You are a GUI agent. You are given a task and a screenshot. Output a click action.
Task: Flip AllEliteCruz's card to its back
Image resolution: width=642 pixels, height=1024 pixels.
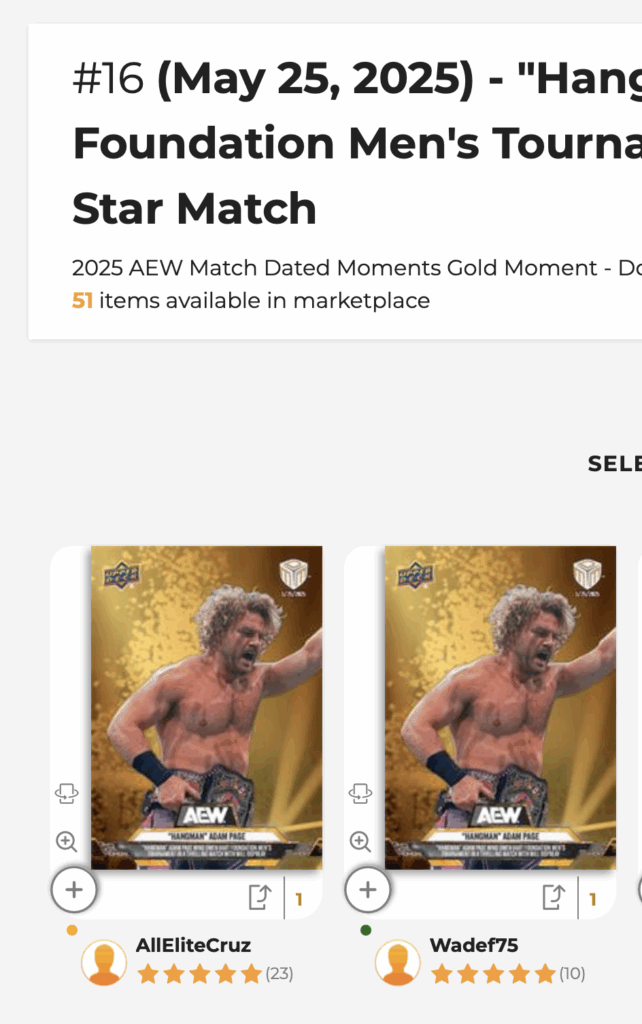[67, 793]
